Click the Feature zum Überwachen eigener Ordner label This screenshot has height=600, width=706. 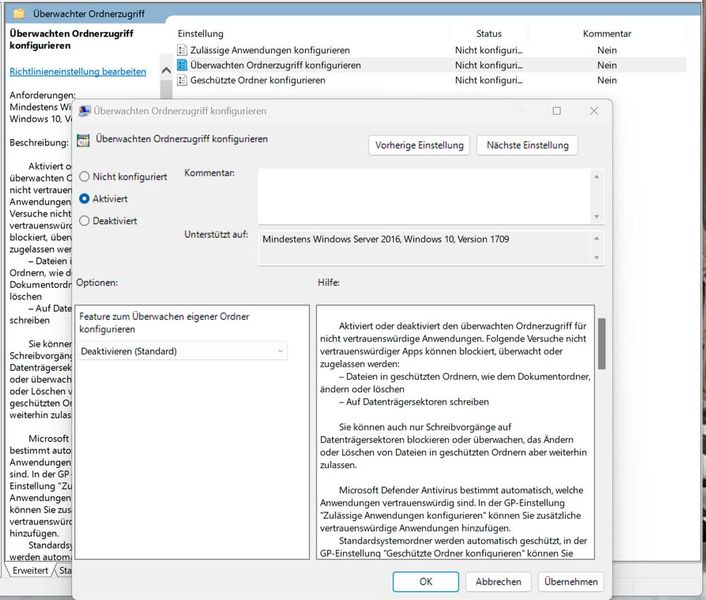(x=164, y=323)
